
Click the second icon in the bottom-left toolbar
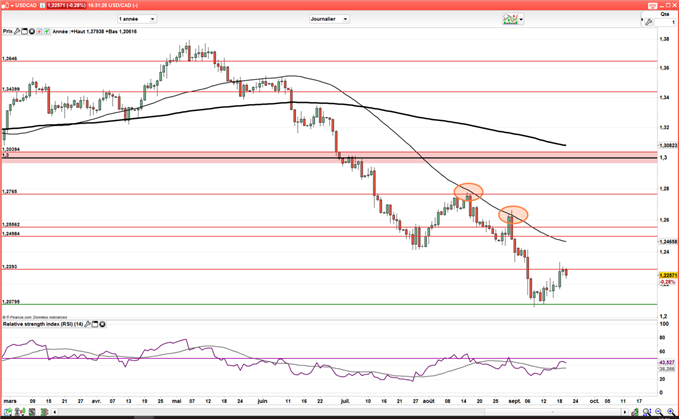[x=20, y=412]
